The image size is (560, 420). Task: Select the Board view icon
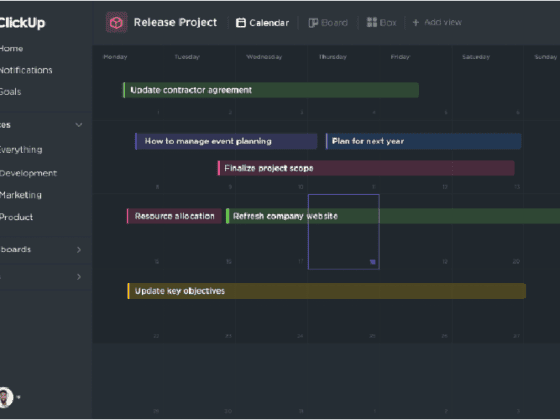pyautogui.click(x=313, y=23)
